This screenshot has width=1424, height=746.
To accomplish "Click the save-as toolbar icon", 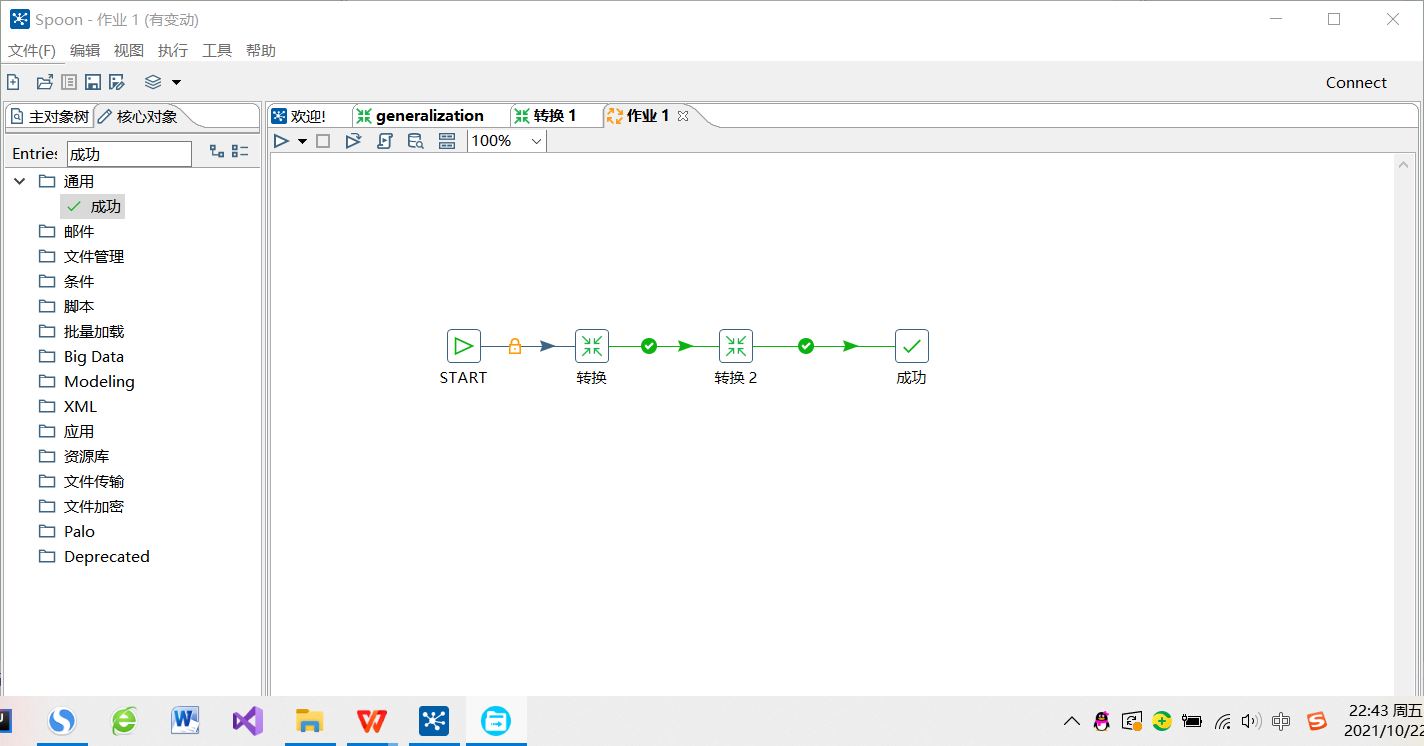I will (117, 82).
